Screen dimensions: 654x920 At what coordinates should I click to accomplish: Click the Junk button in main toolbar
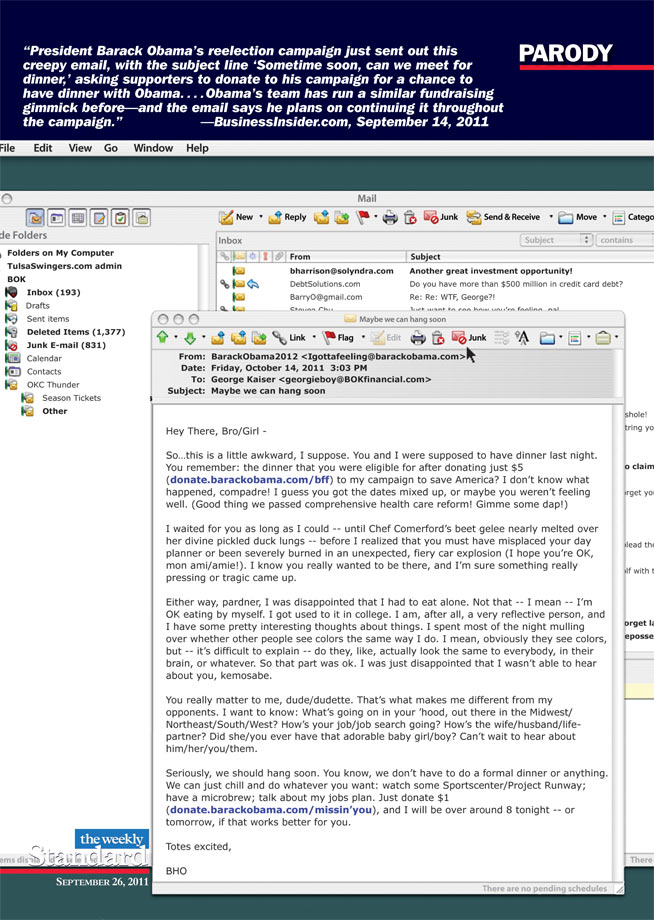click(x=440, y=217)
